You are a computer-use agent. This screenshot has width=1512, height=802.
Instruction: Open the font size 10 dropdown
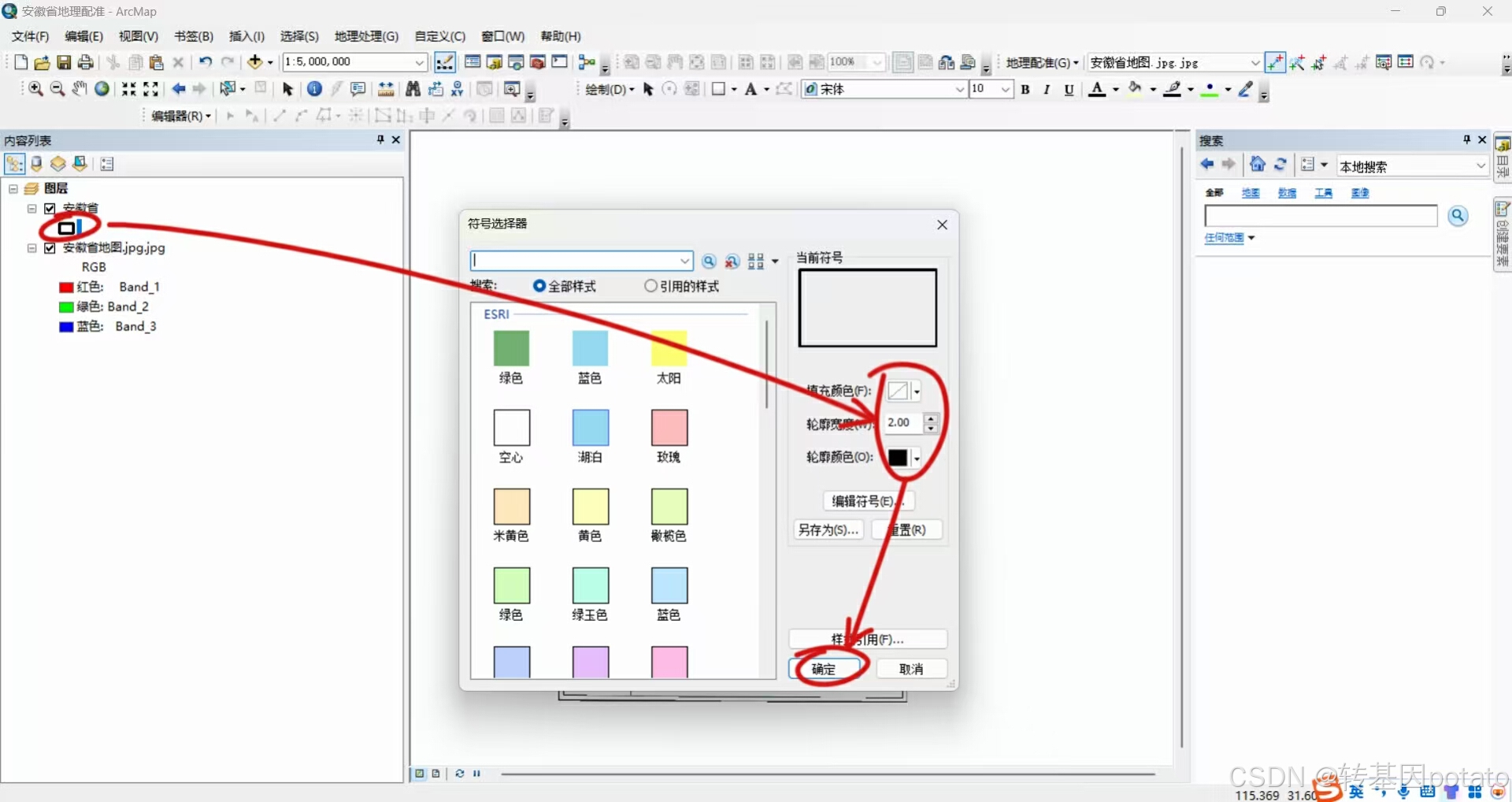[x=1006, y=90]
